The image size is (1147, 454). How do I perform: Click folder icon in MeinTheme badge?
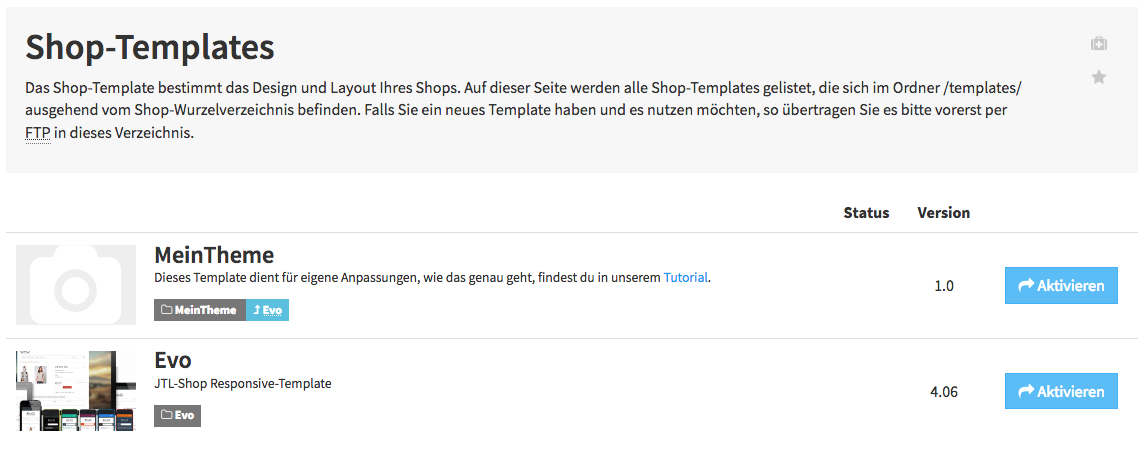pos(166,310)
